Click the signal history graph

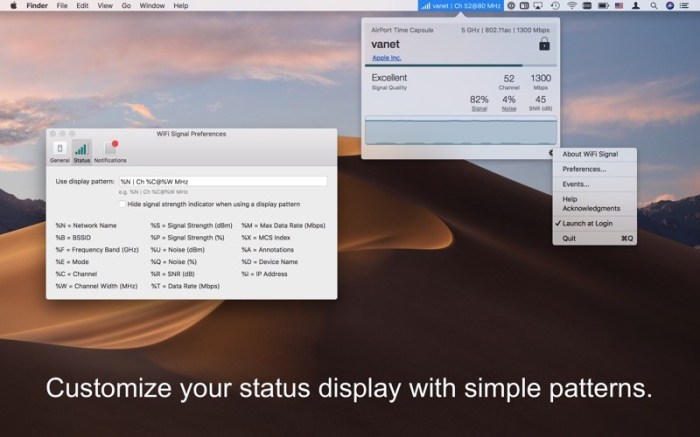coord(460,131)
